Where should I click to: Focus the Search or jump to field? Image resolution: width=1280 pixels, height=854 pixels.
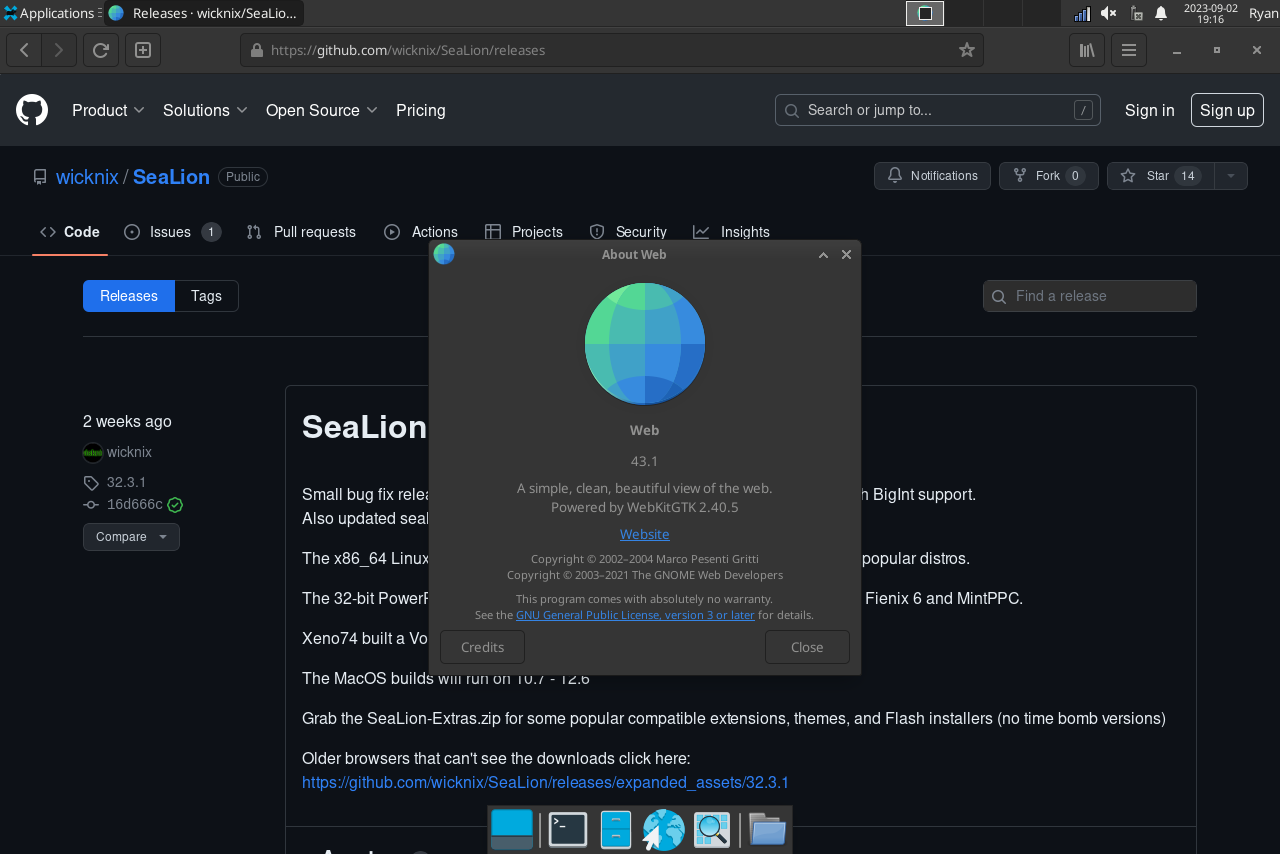938,110
